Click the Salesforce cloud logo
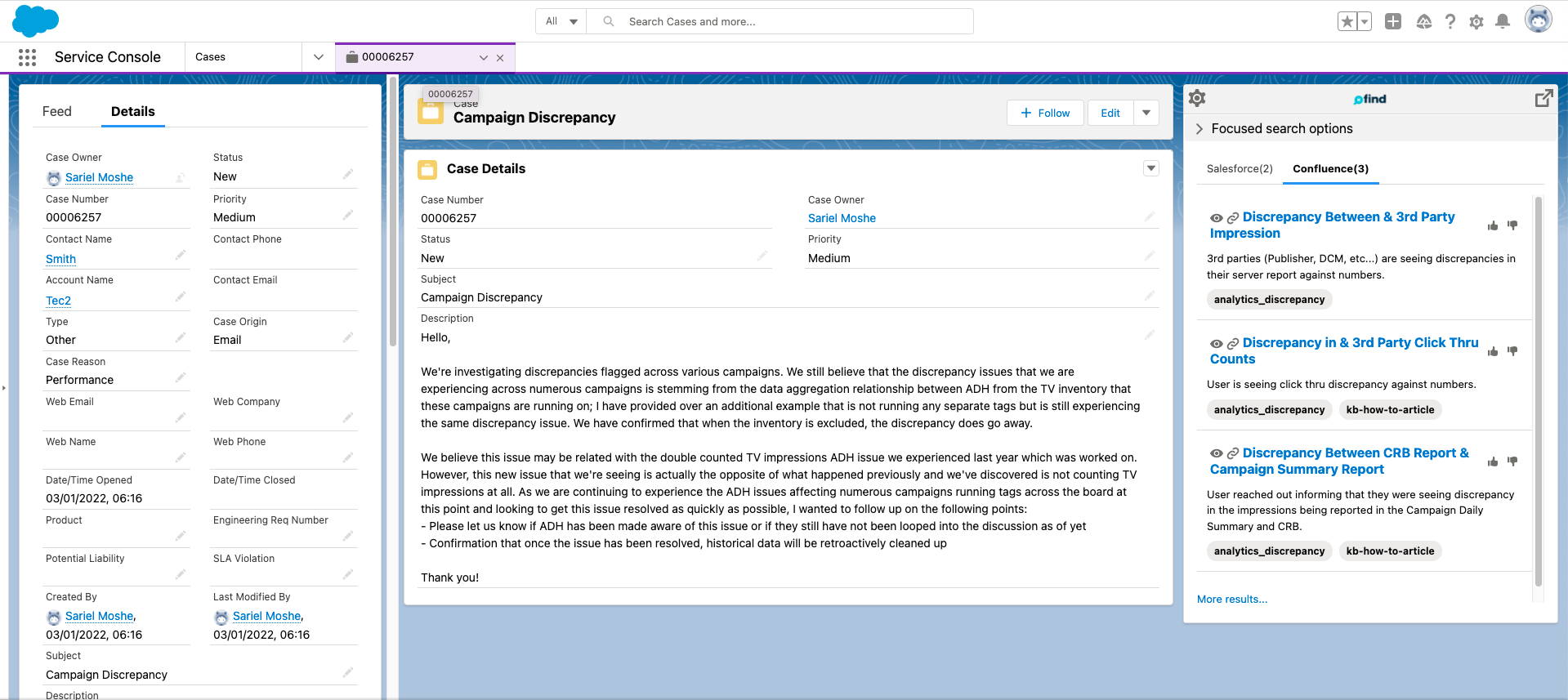The height and width of the screenshot is (700, 1568). (35, 20)
